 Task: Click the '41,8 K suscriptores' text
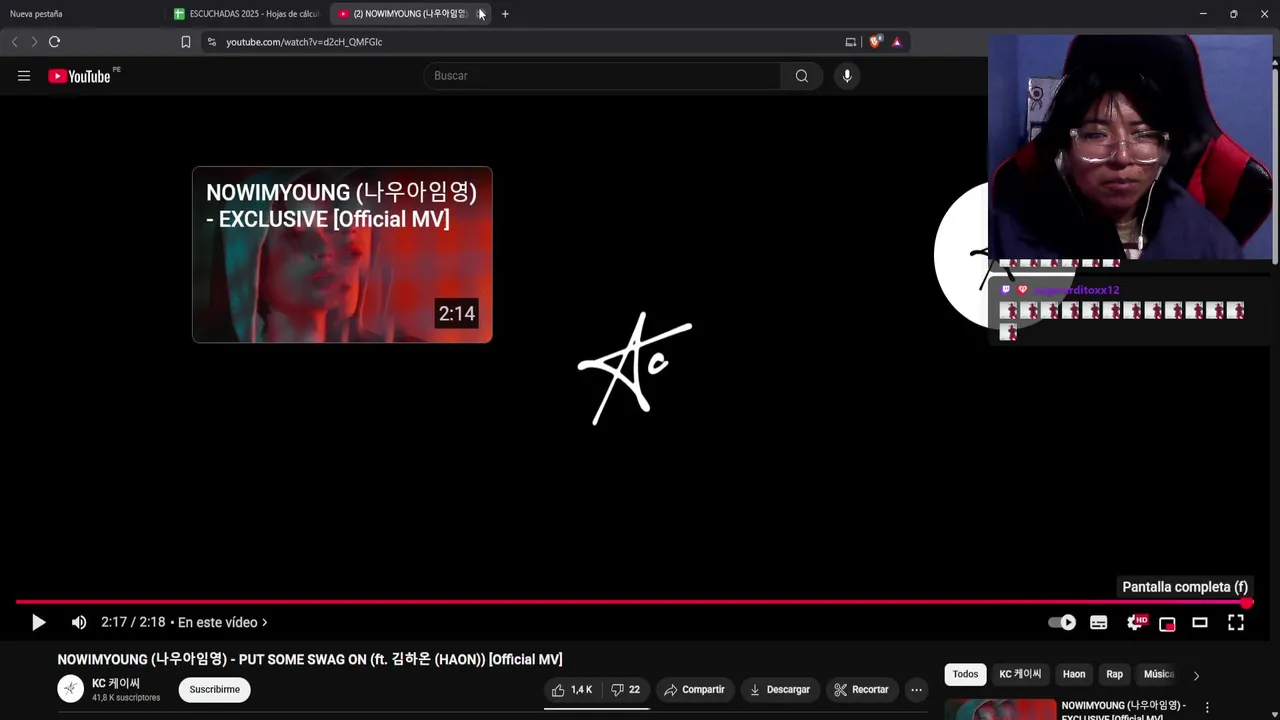(x=126, y=698)
